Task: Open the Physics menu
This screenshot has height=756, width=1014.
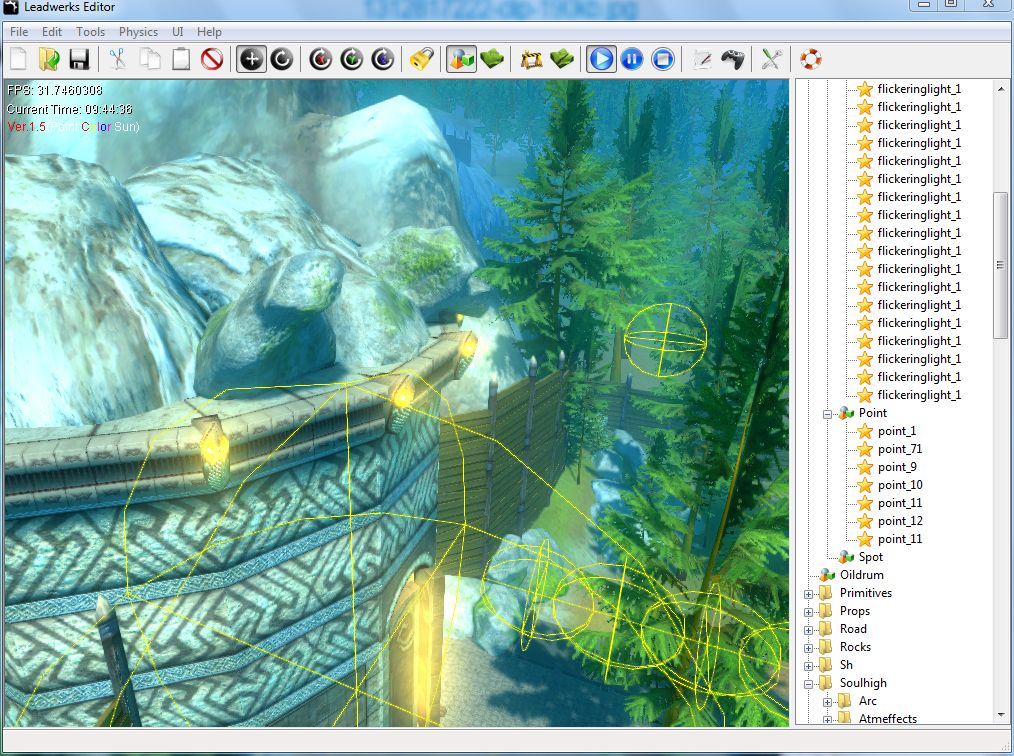Action: tap(138, 32)
